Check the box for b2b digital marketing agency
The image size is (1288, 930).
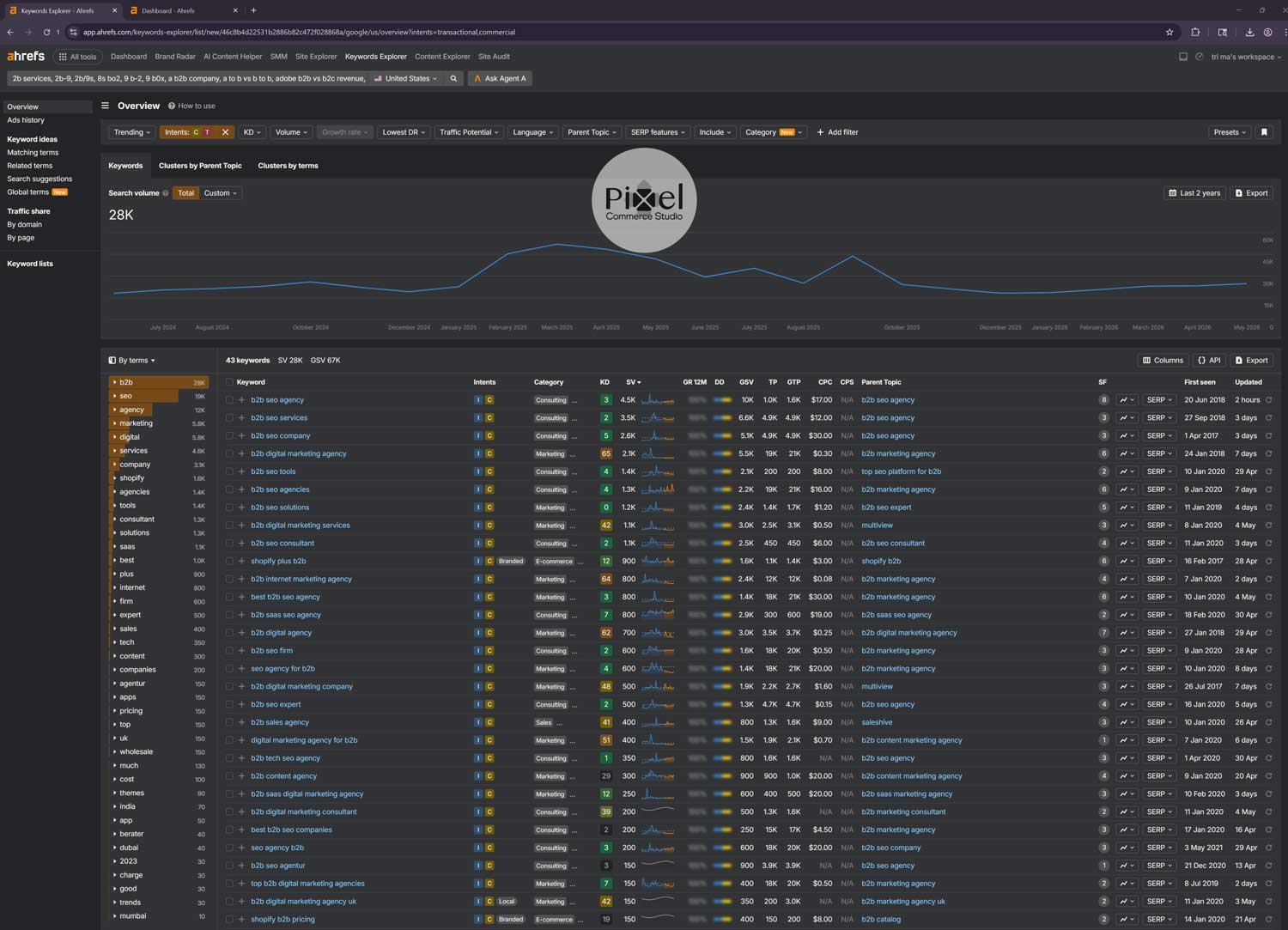point(229,454)
